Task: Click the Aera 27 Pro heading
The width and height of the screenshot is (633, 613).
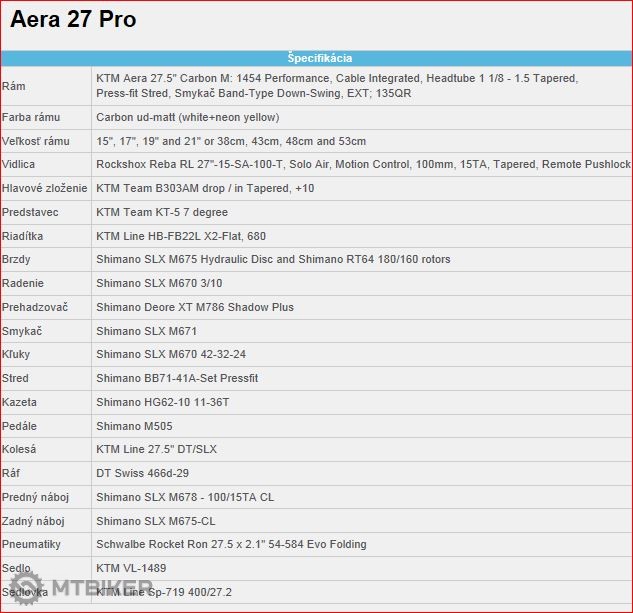Action: (x=73, y=20)
